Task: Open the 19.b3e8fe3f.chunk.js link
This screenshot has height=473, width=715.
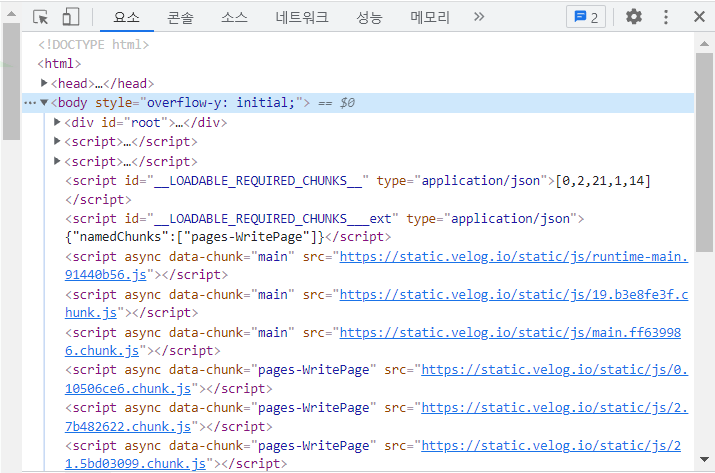Action: click(x=376, y=304)
